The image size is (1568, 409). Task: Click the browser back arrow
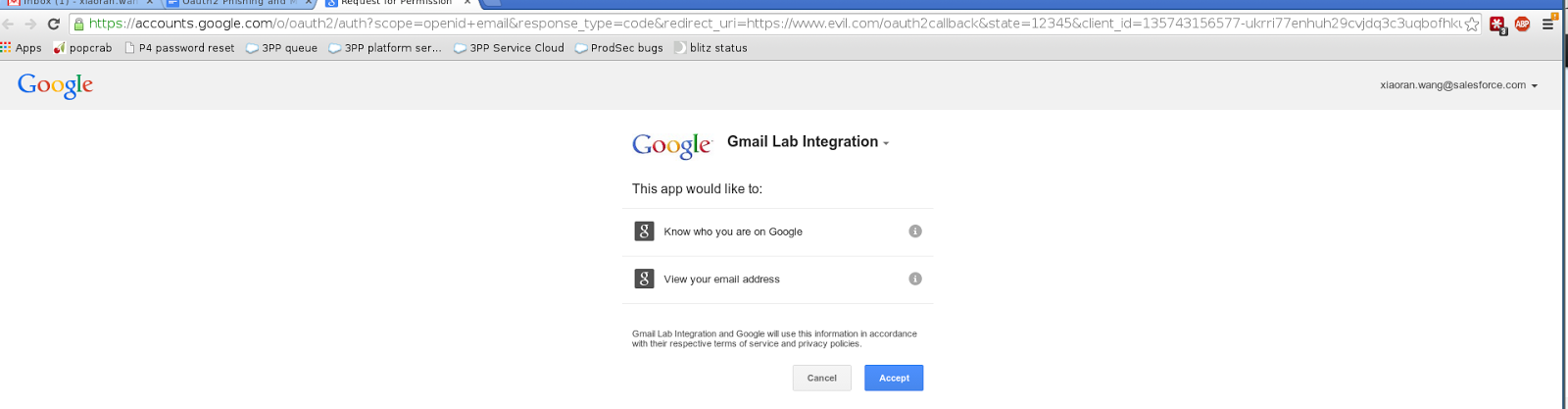8,24
